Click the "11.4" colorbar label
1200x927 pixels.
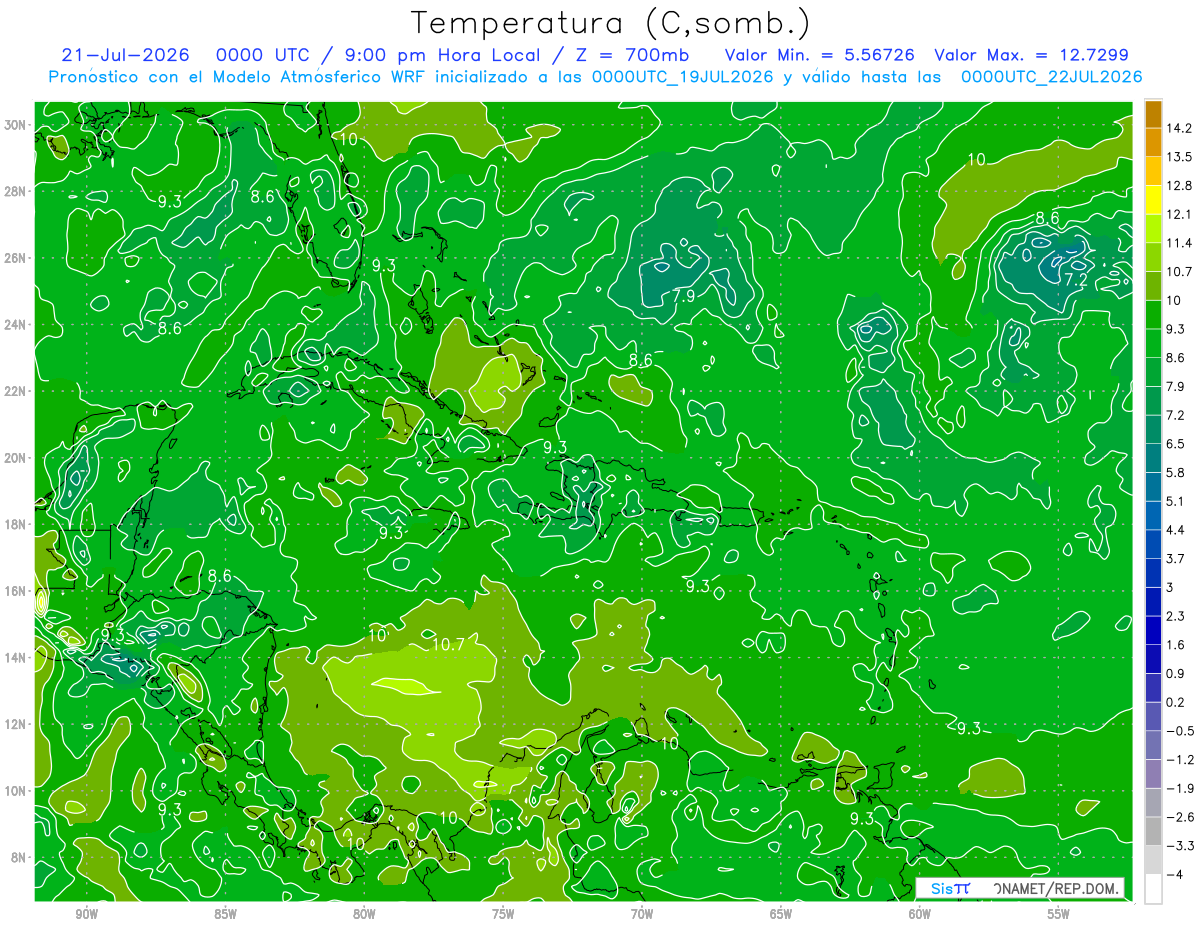[x=1179, y=243]
